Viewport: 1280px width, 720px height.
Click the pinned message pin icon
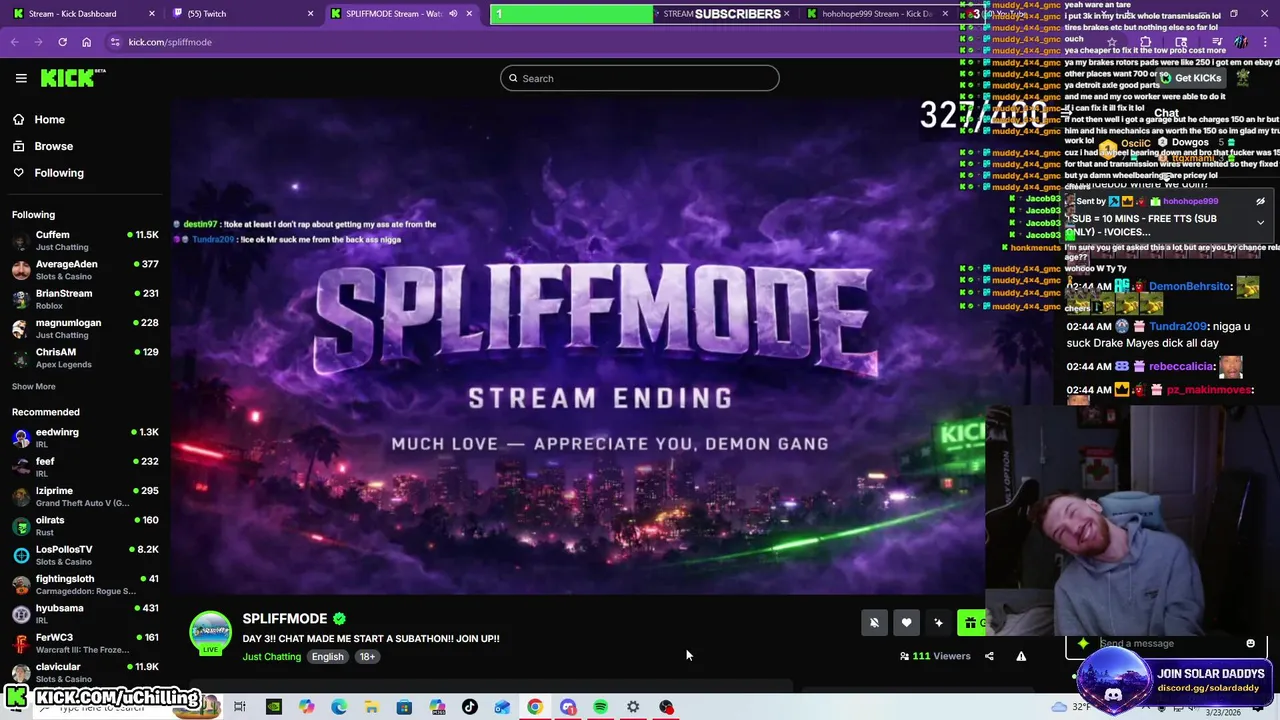pos(1260,201)
